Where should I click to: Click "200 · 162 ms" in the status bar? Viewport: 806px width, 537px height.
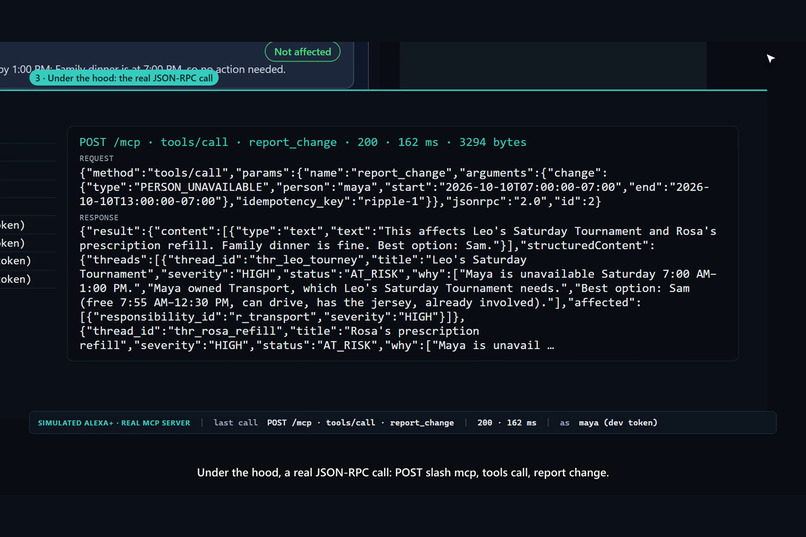pyautogui.click(x=506, y=423)
